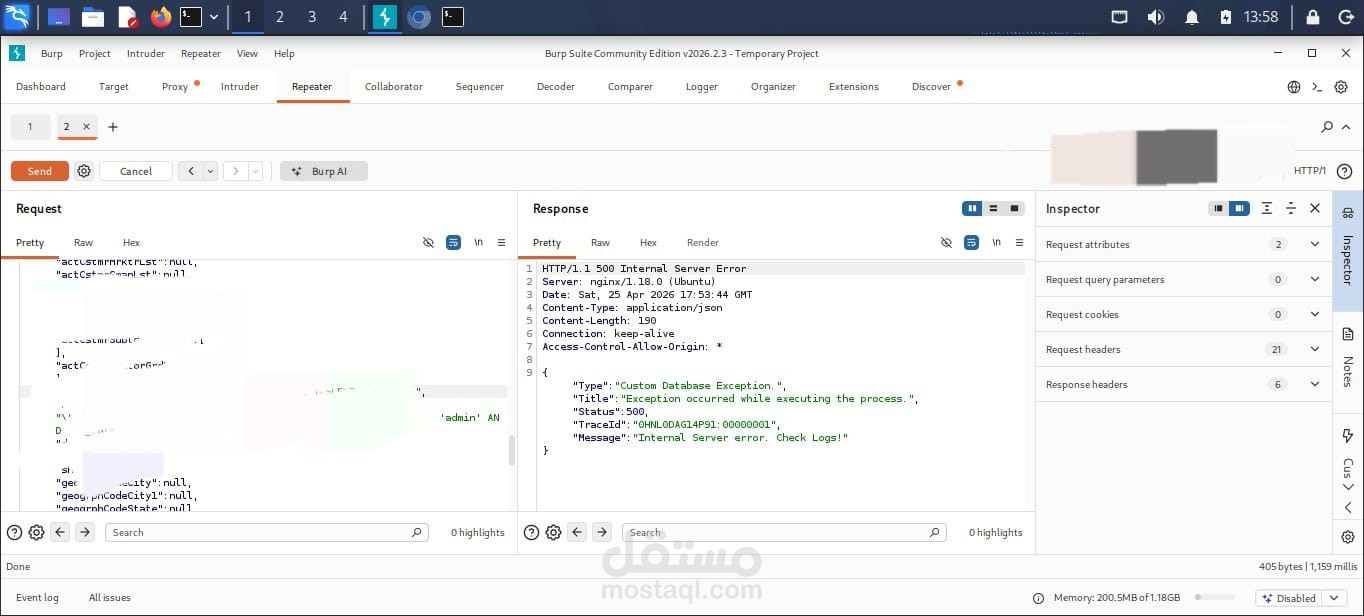Search Repeater tabs with magnifier icon

(1327, 127)
